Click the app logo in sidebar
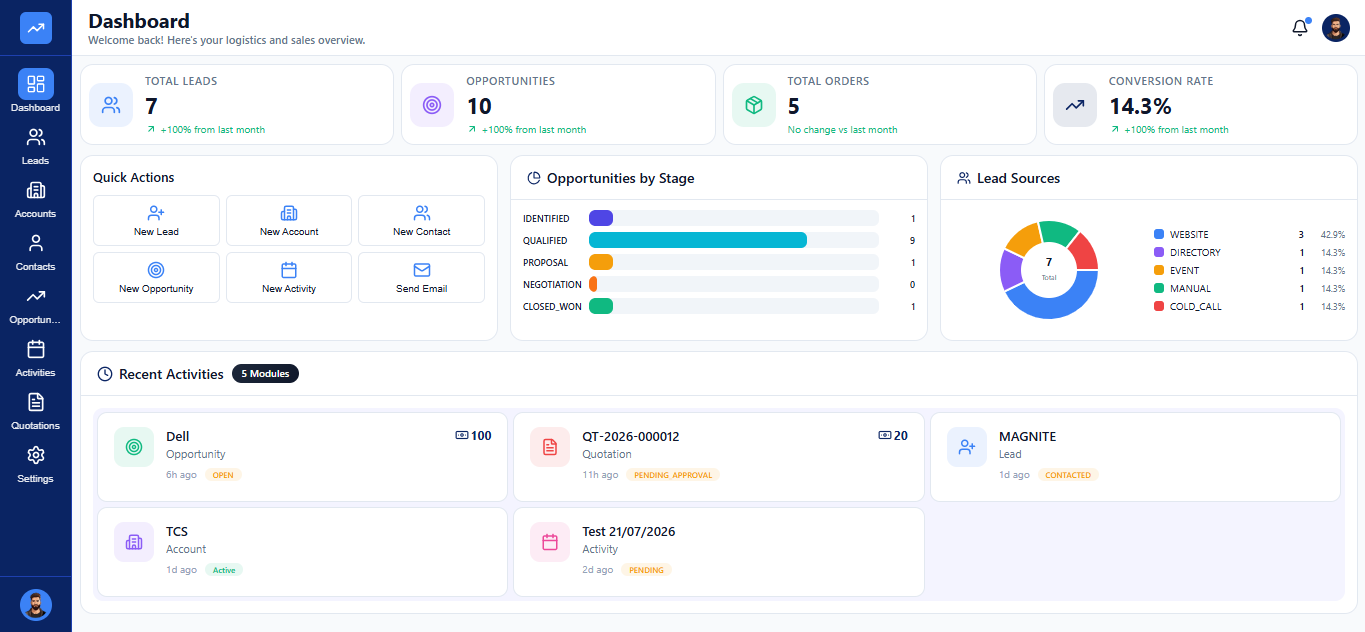 click(36, 28)
